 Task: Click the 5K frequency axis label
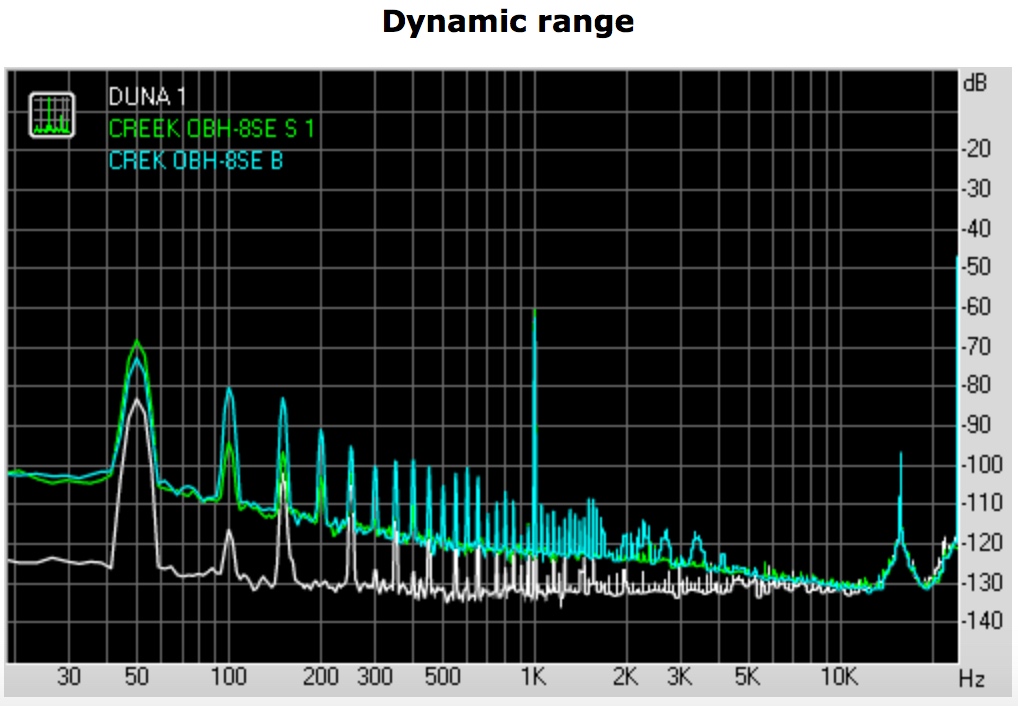[x=746, y=677]
